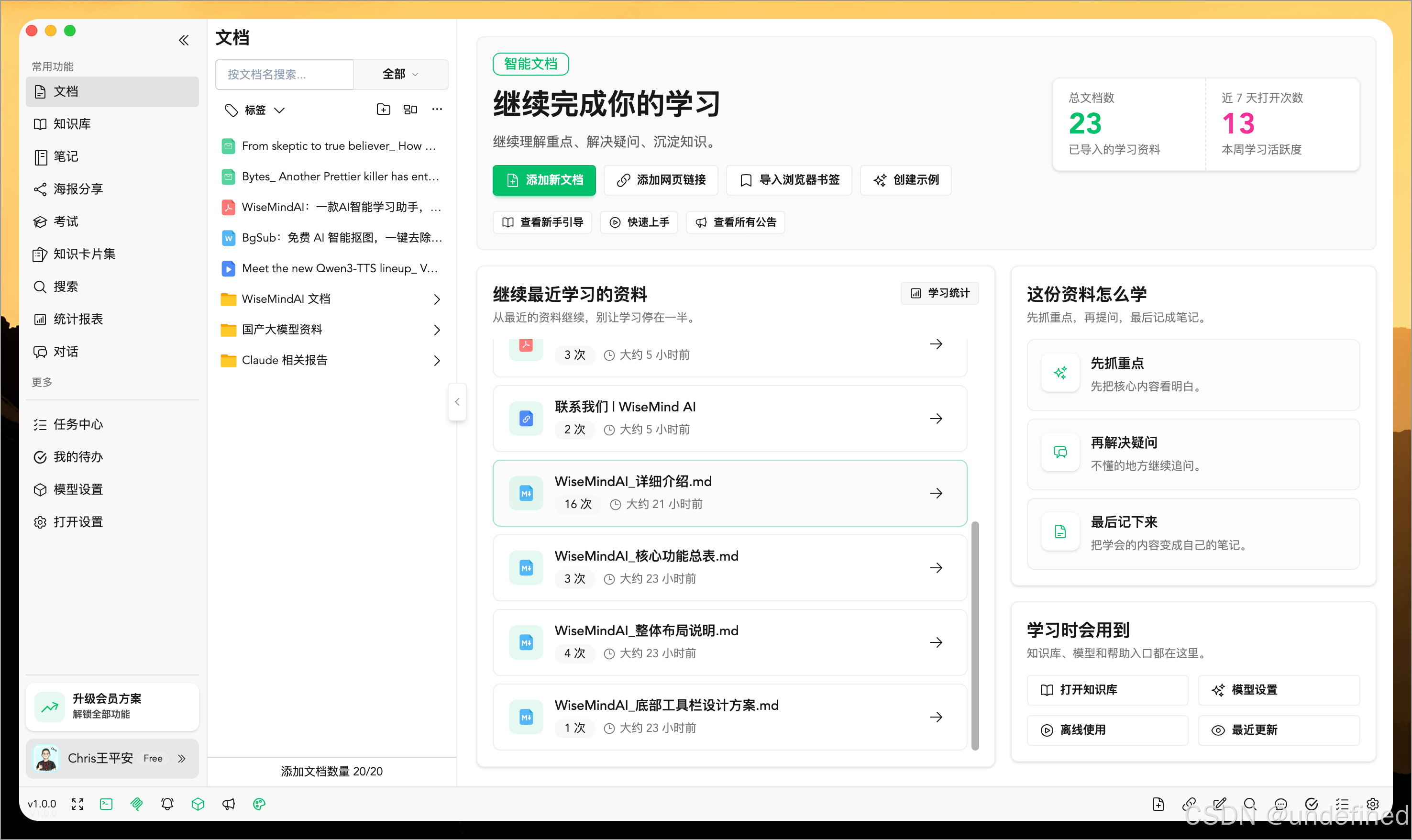Click the green 添加新文档 button
The image size is (1412, 840).
coord(544,180)
